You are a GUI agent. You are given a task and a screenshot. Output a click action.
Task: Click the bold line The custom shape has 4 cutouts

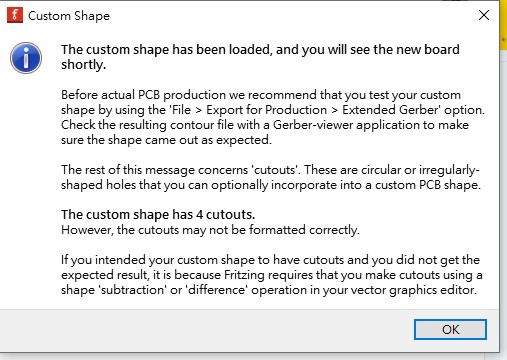pos(158,215)
